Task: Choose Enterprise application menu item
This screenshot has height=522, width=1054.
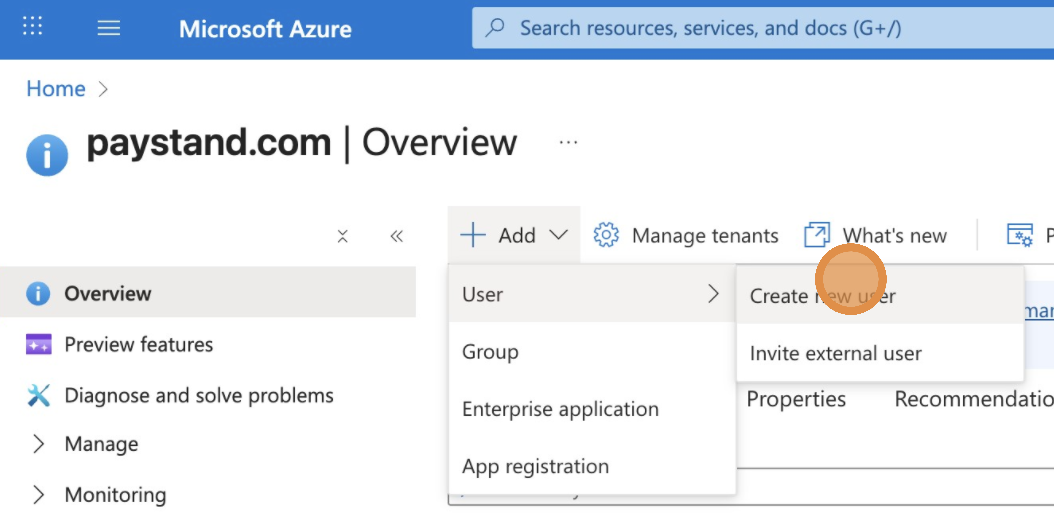Action: coord(592,408)
